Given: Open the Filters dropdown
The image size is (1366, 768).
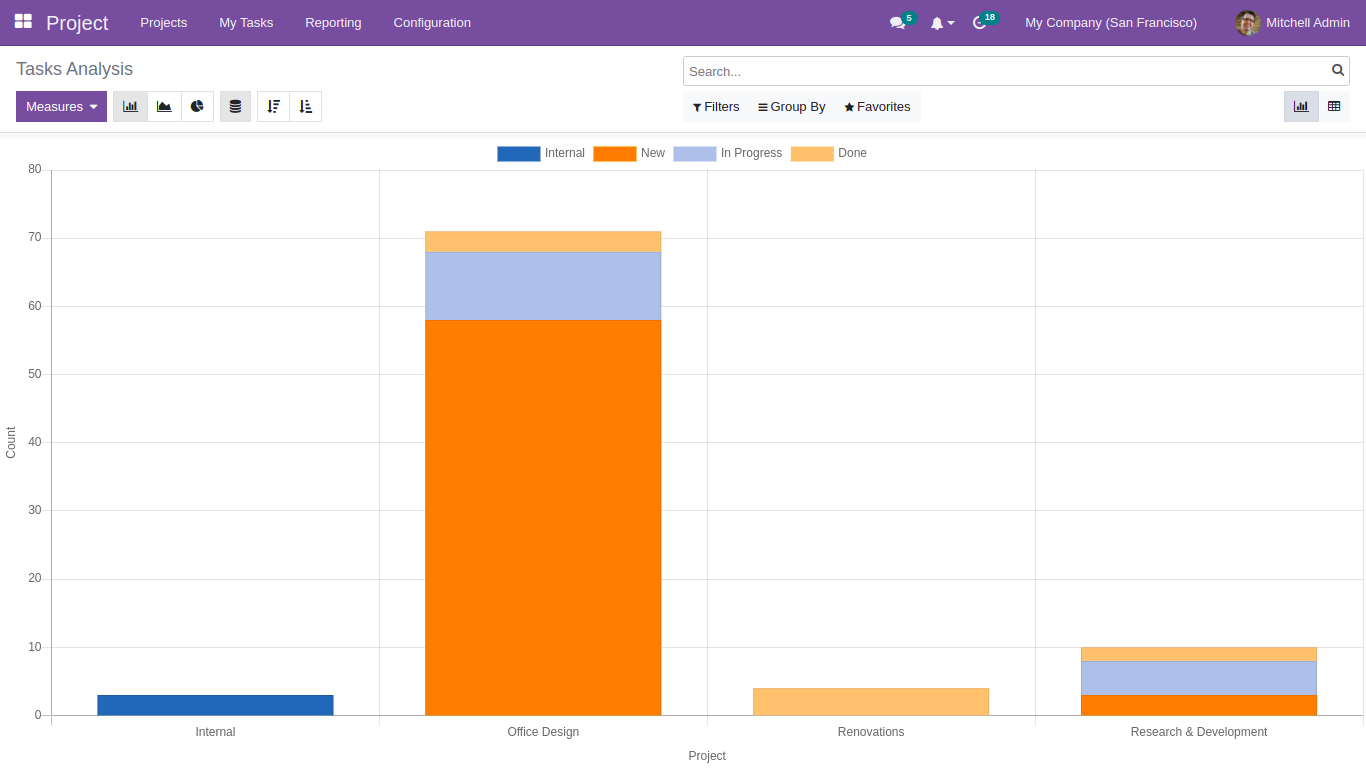Looking at the screenshot, I should (x=716, y=107).
